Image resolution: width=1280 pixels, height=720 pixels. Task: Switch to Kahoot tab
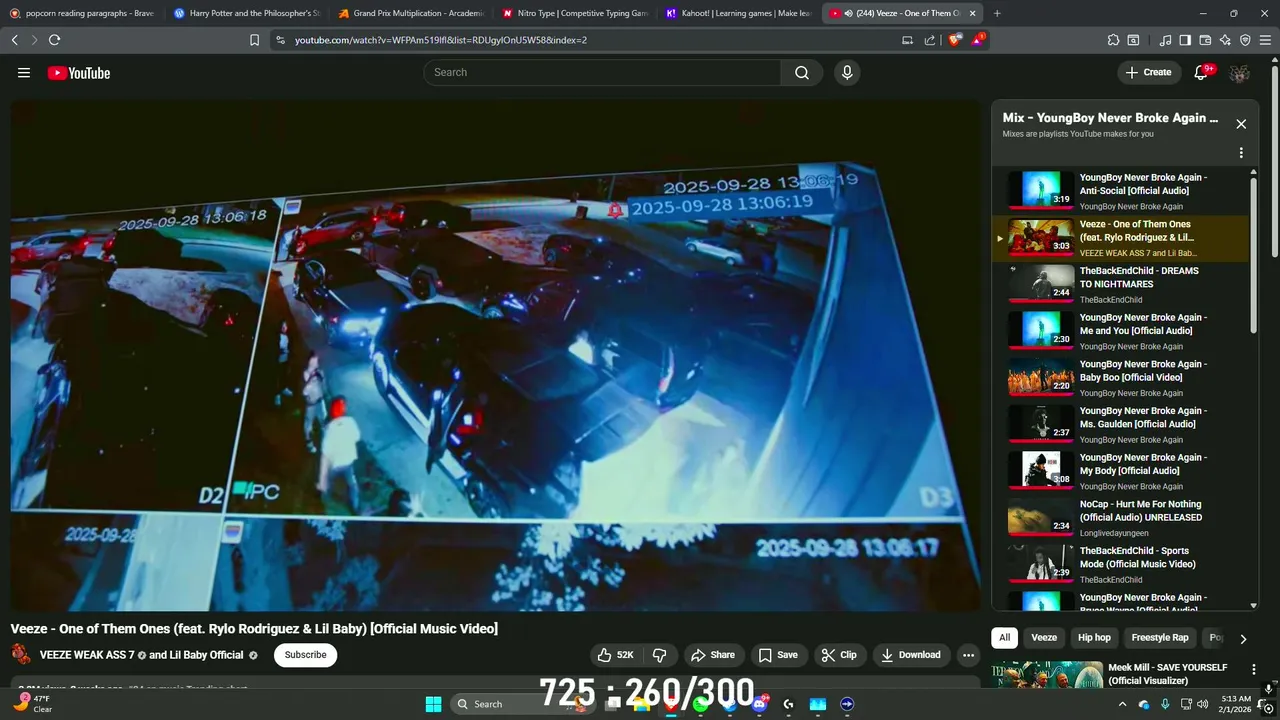[x=738, y=13]
